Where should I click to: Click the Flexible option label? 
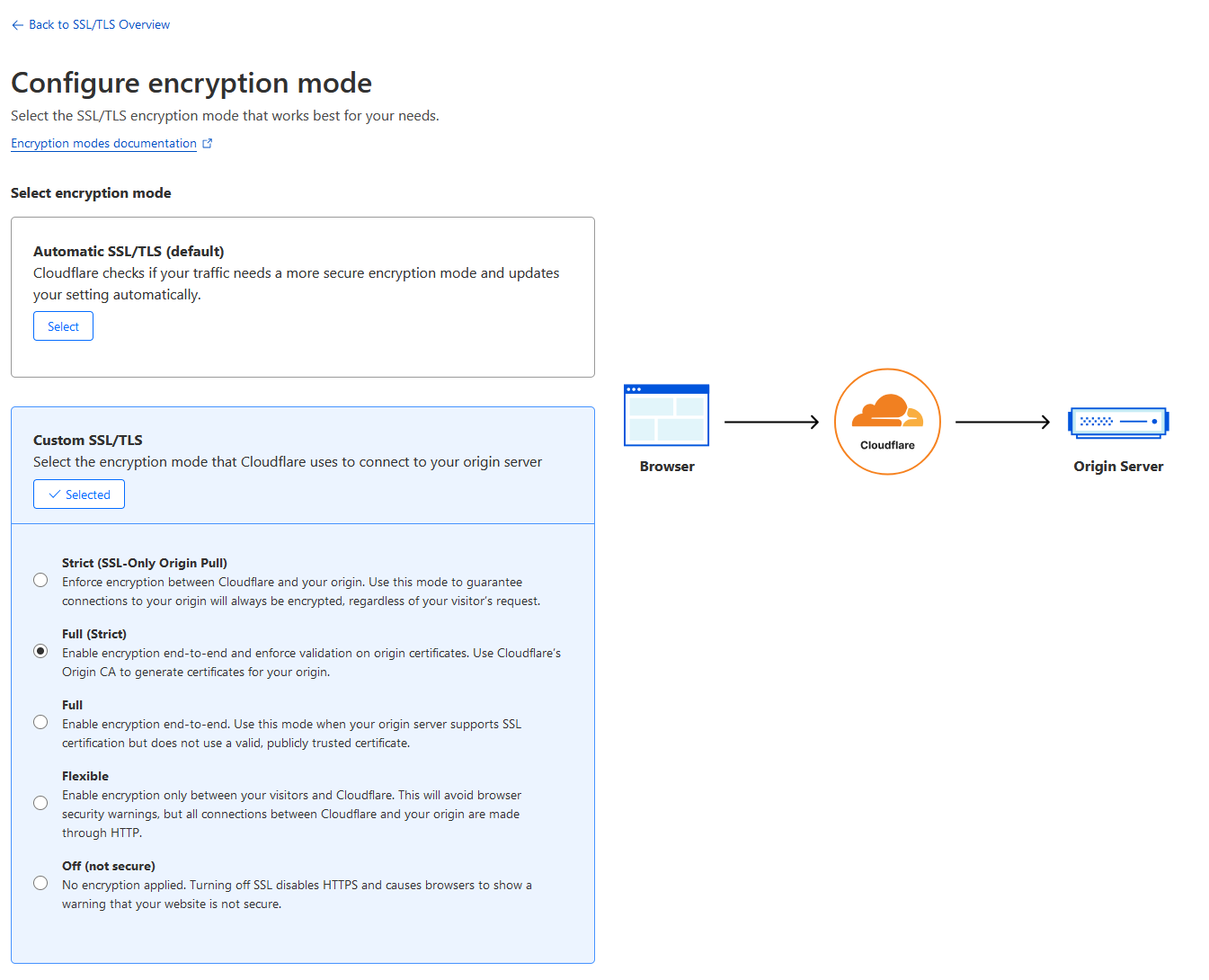tap(85, 776)
